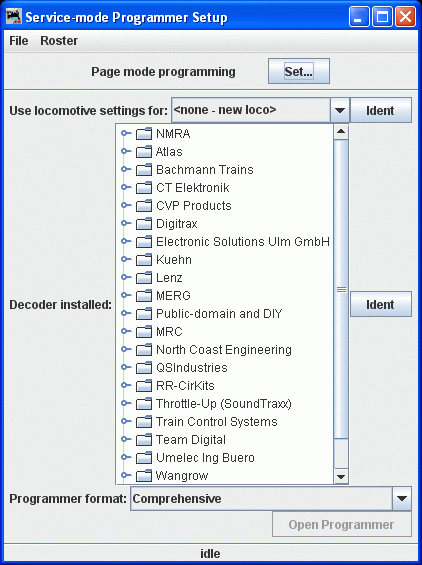The image size is (422, 565).
Task: Click the Digitrax folder icon
Action: point(144,224)
